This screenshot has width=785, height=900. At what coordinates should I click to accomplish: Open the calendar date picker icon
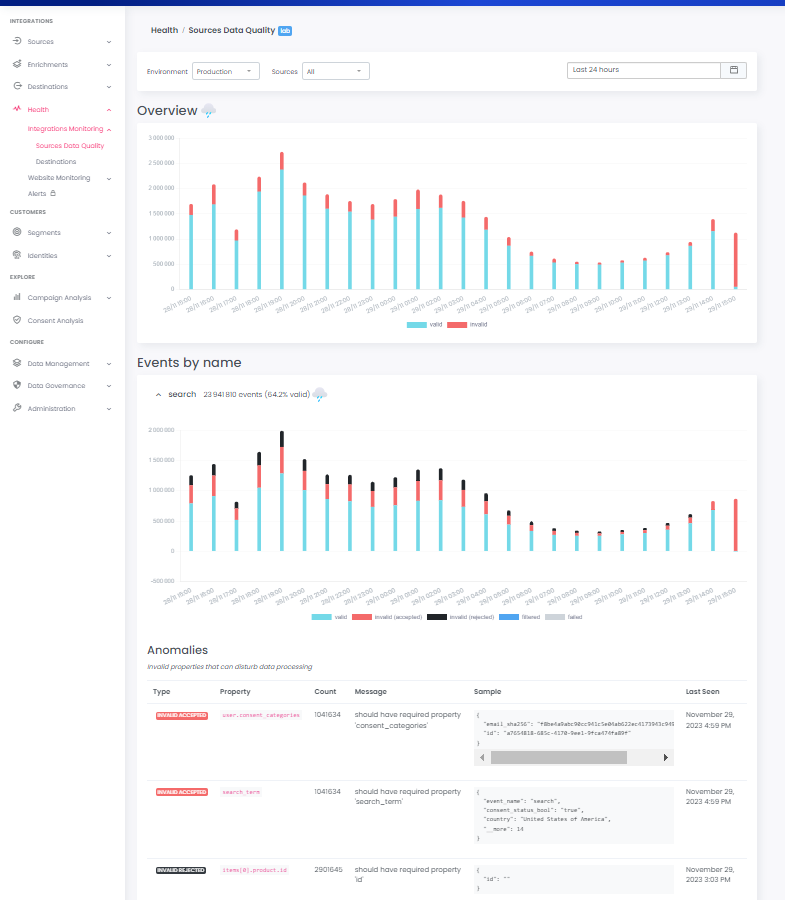coord(733,71)
